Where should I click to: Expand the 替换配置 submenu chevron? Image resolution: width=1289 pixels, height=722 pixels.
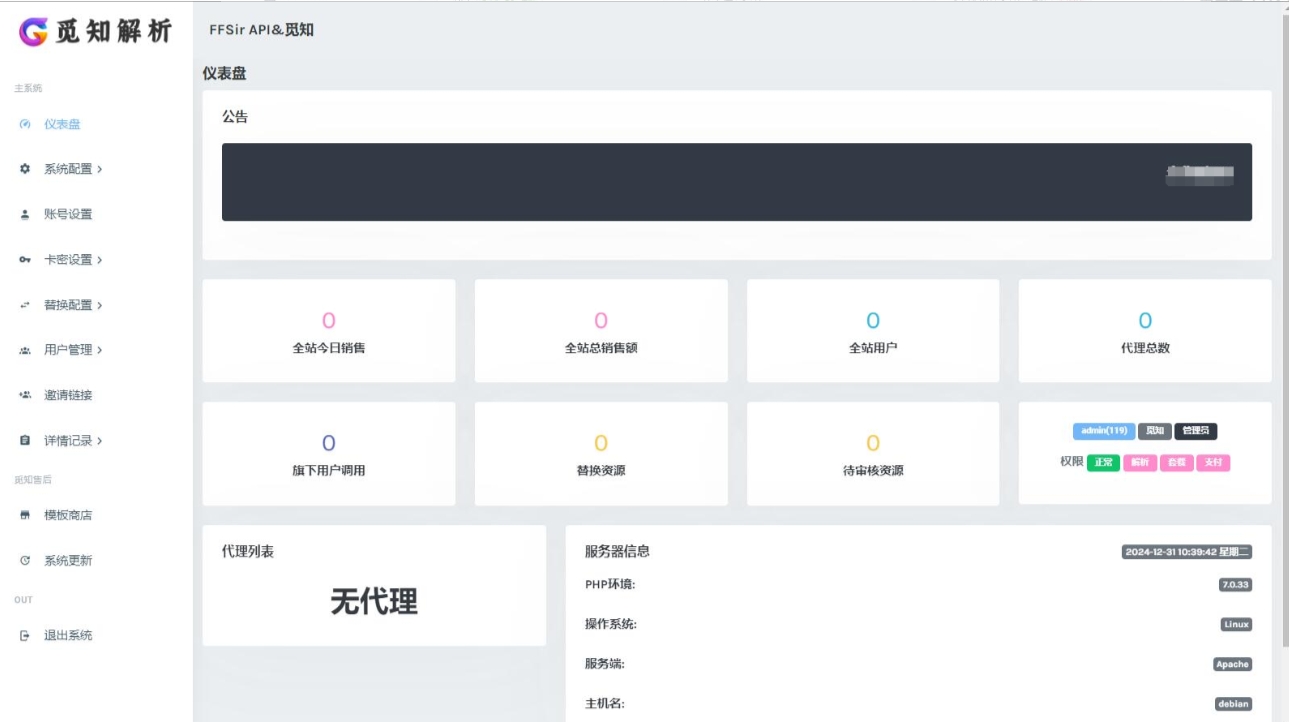click(x=99, y=305)
